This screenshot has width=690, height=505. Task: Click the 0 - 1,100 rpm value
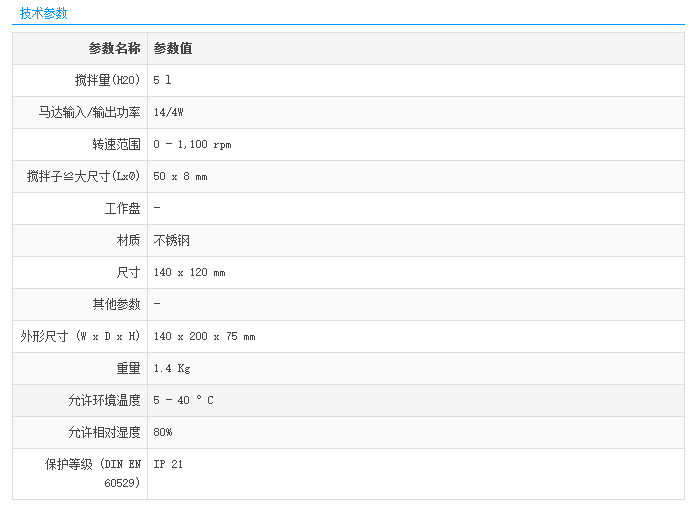click(192, 144)
